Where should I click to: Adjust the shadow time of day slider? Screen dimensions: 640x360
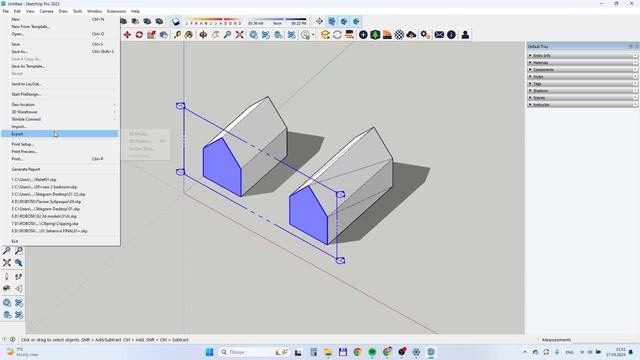click(277, 21)
